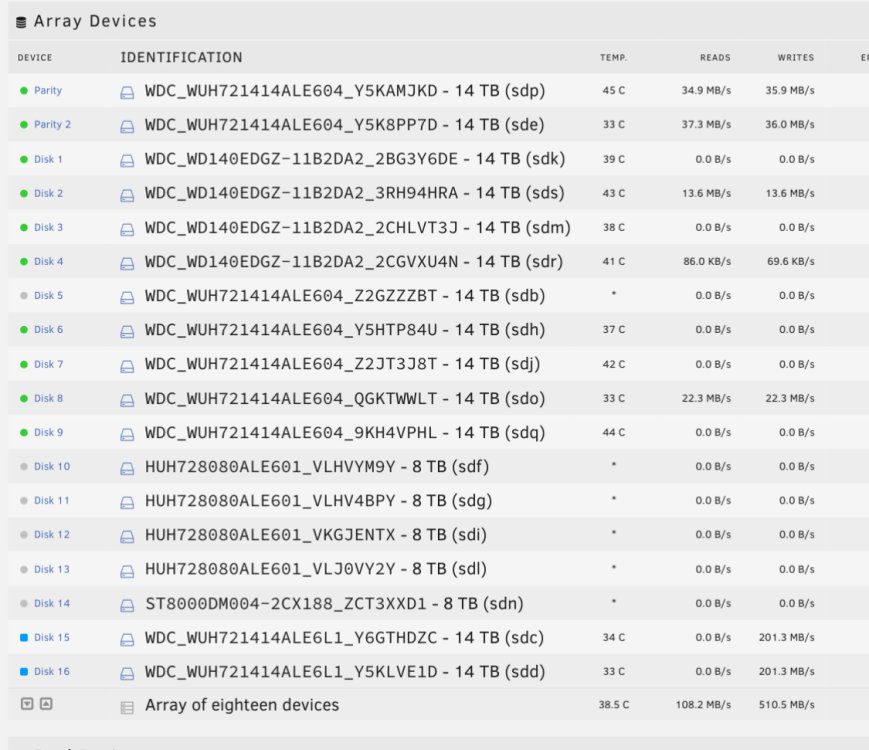
Task: Open the Disk 14 device link
Action: coord(52,603)
